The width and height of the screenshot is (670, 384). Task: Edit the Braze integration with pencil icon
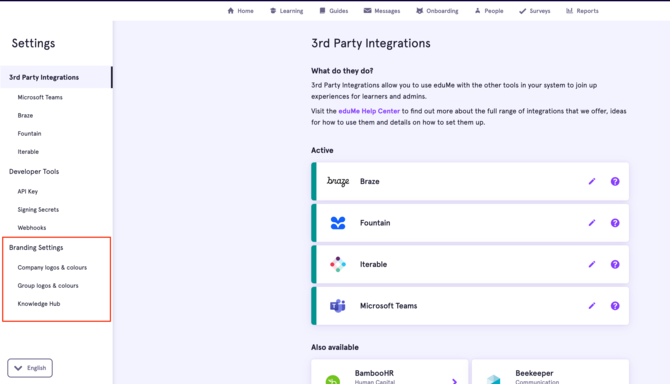592,182
